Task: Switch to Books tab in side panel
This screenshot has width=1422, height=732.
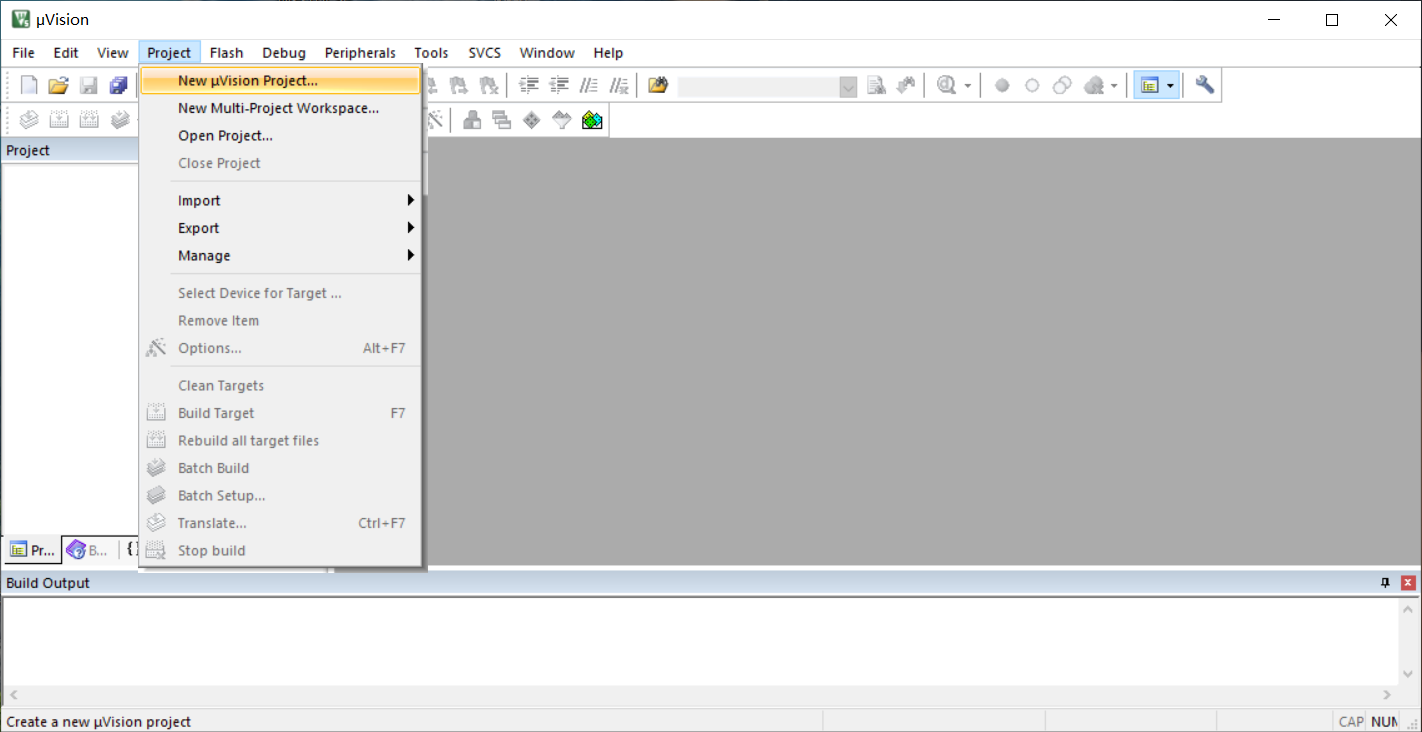Action: pos(88,550)
